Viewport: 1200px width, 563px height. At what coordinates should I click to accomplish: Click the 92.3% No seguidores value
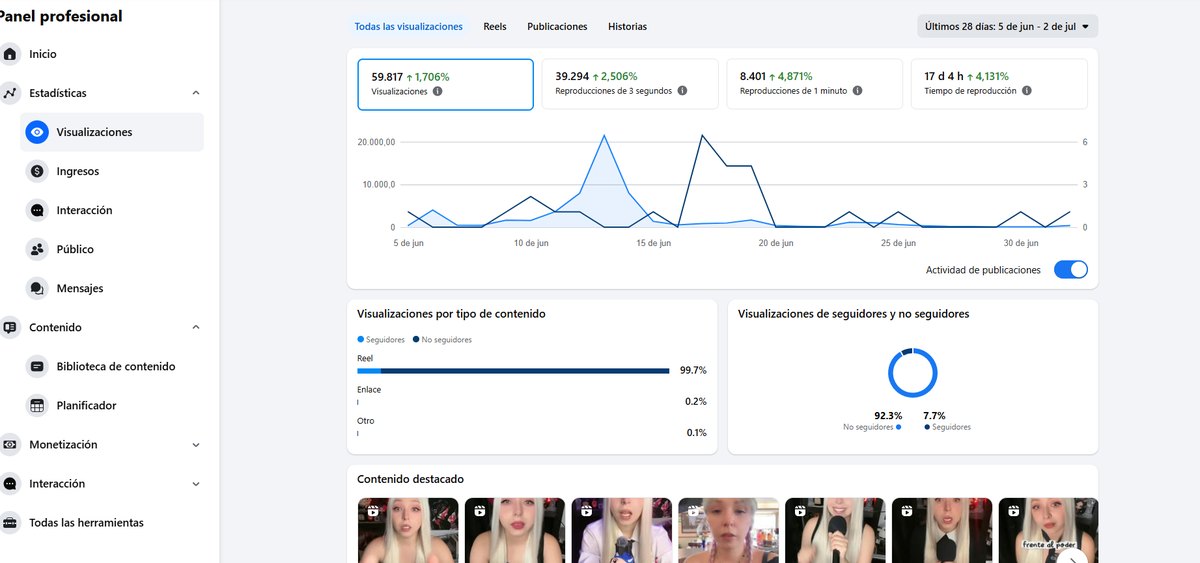click(x=888, y=415)
